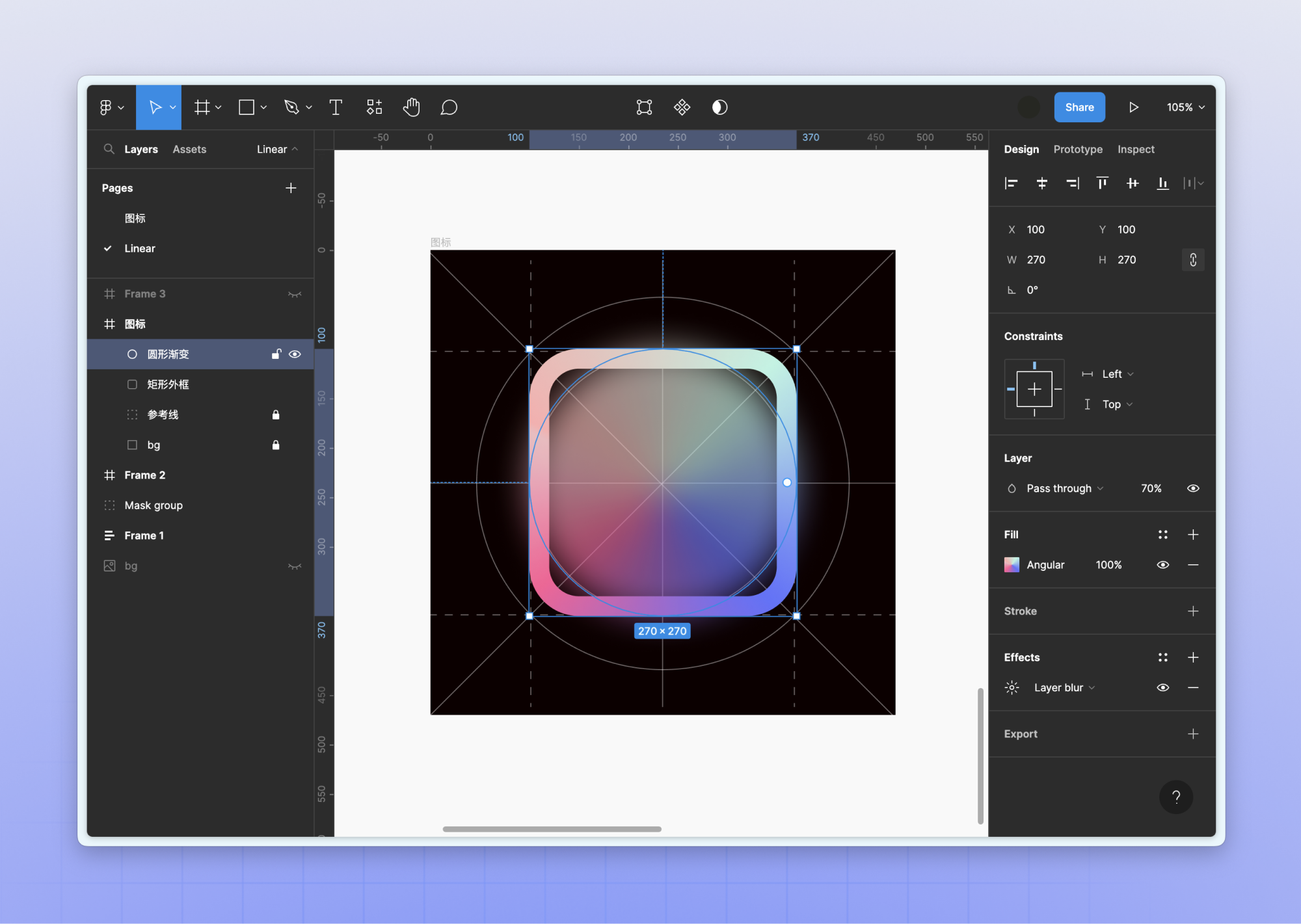Open the 105% zoom dropdown

click(x=1185, y=107)
